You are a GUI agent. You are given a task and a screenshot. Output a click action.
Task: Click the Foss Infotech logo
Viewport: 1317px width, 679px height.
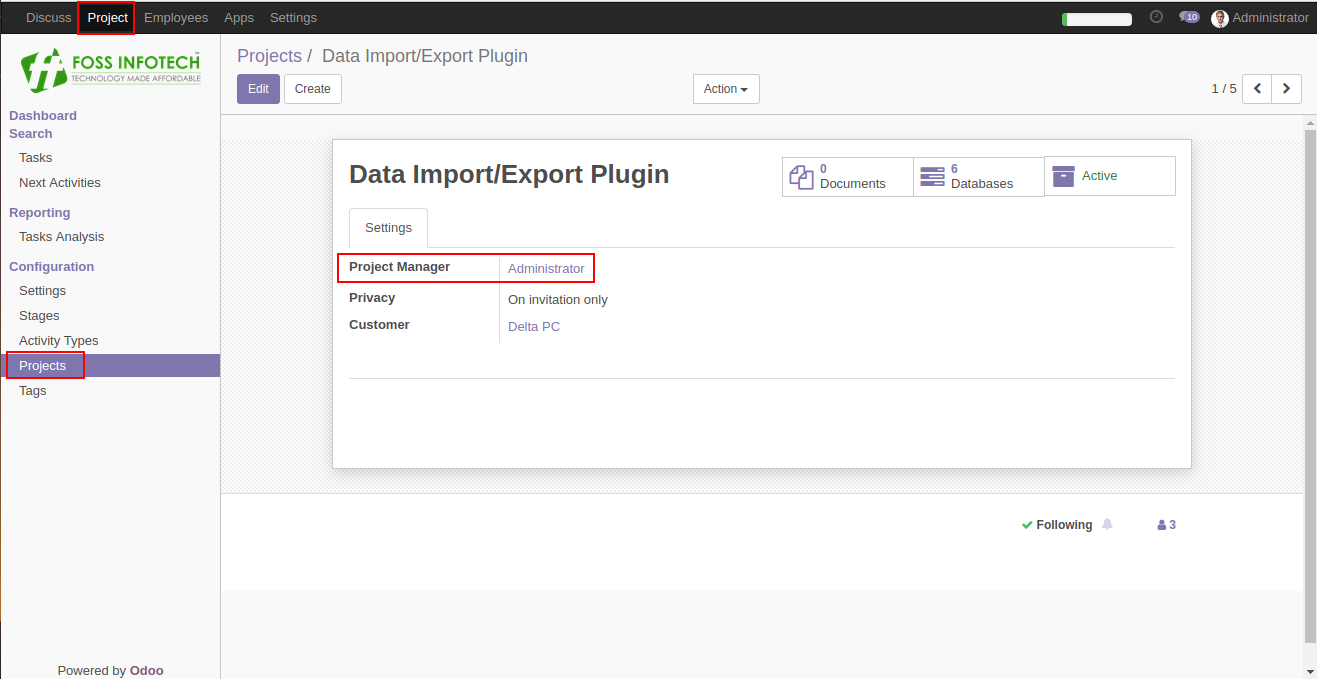110,69
